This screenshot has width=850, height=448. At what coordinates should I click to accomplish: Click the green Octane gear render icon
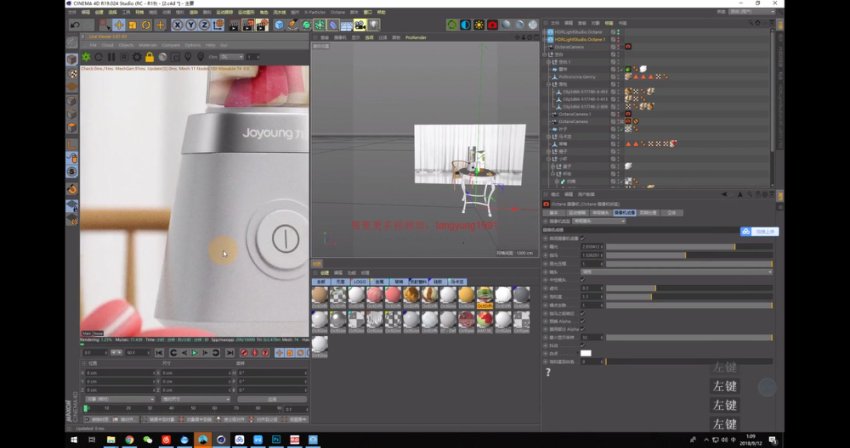(453, 24)
